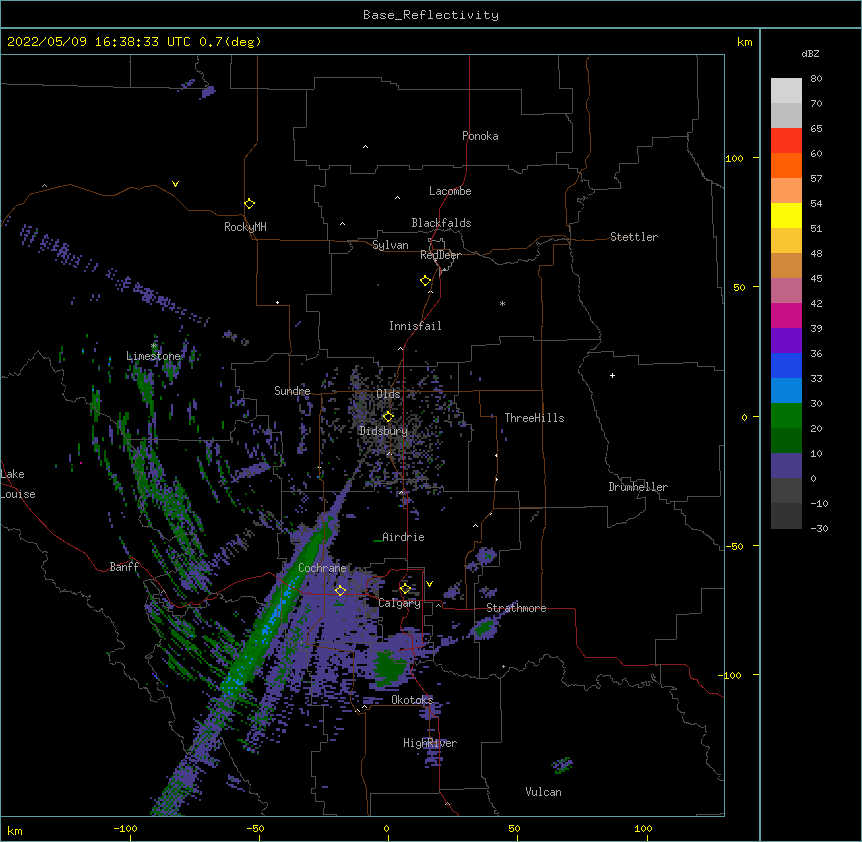Select the Stettler label
The width and height of the screenshot is (862, 842).
click(x=634, y=237)
